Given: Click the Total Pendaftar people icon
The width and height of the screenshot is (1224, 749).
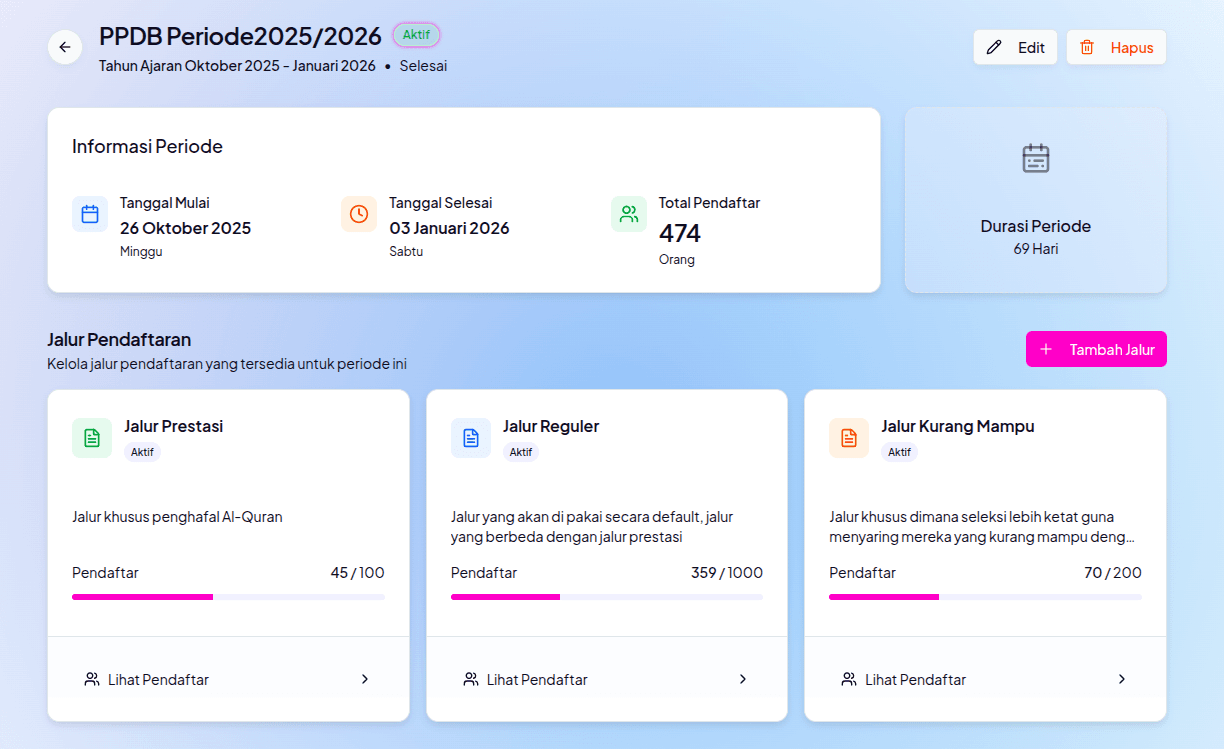Looking at the screenshot, I should point(629,214).
